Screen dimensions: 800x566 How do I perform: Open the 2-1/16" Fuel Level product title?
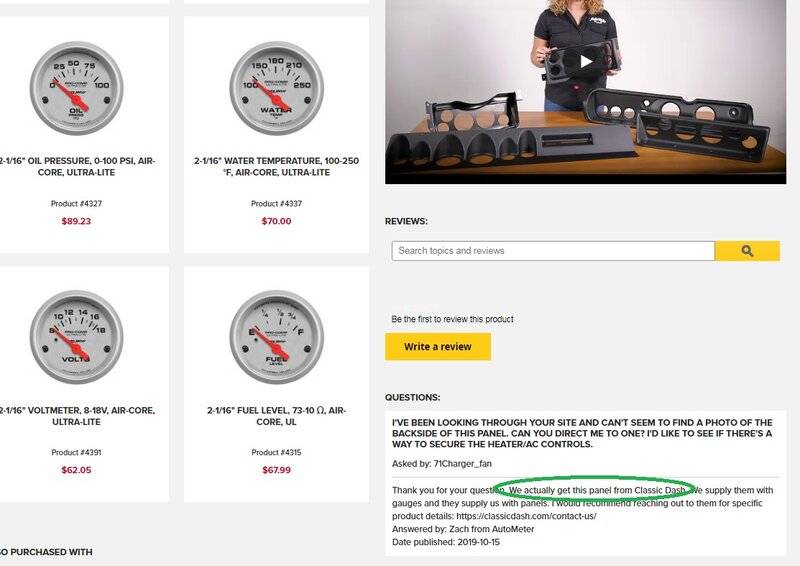pyautogui.click(x=277, y=416)
